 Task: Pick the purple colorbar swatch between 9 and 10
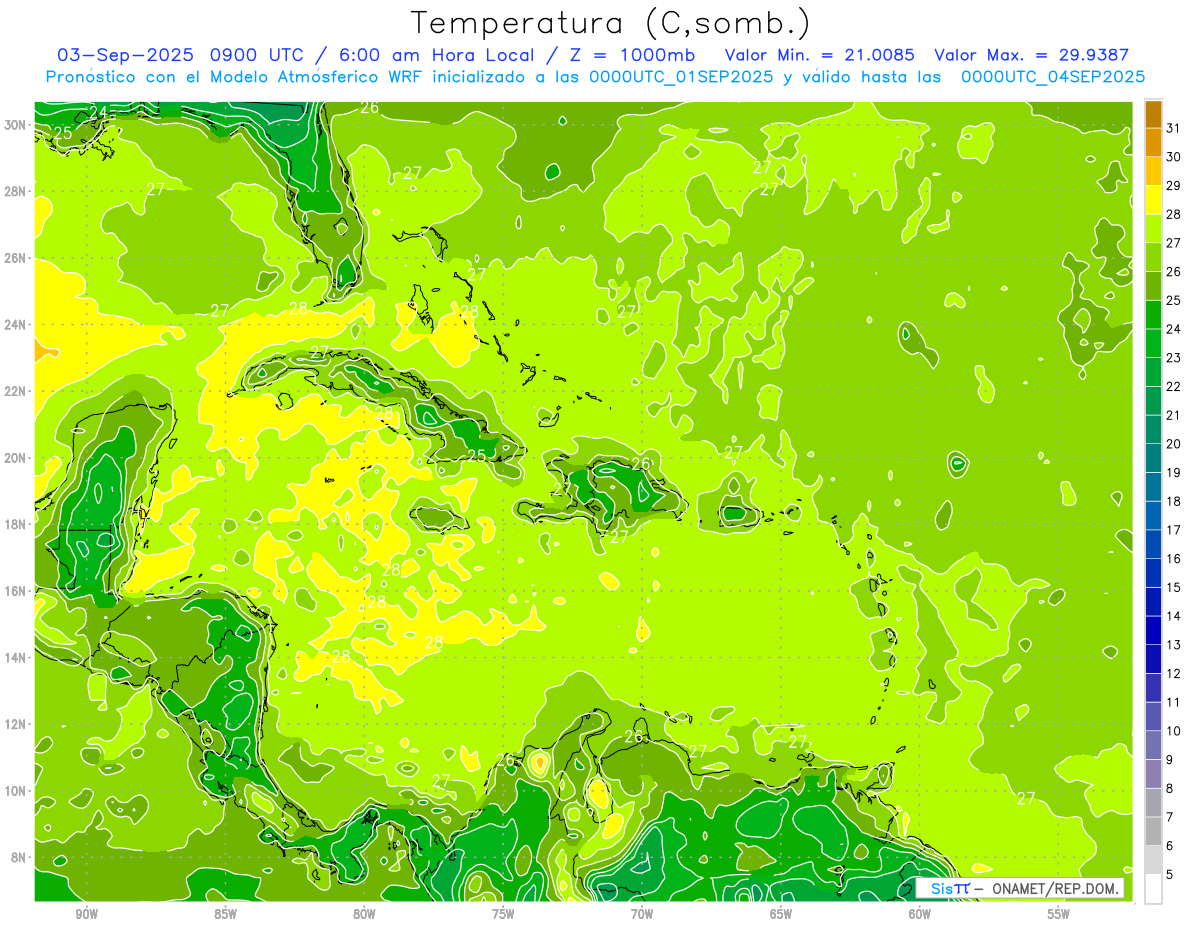click(1153, 746)
